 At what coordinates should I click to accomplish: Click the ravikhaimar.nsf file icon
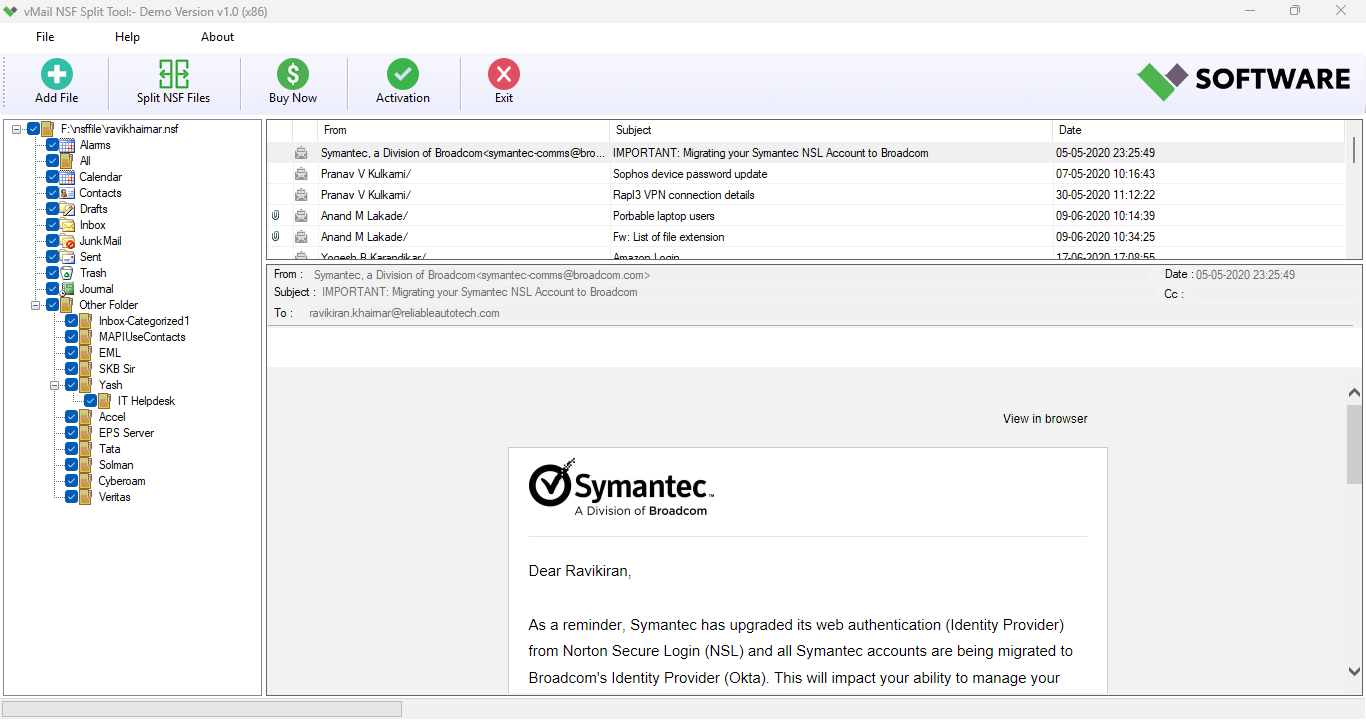click(49, 129)
